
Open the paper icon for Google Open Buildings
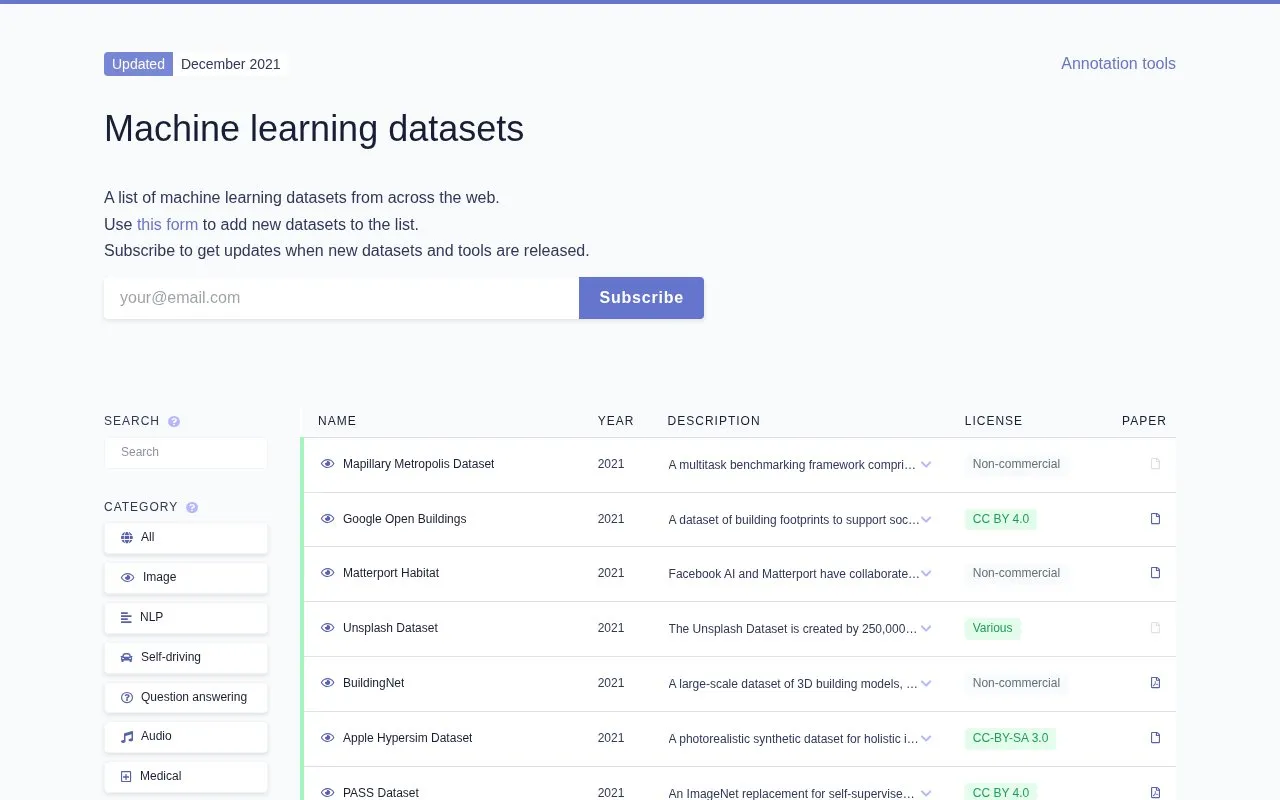point(1155,519)
